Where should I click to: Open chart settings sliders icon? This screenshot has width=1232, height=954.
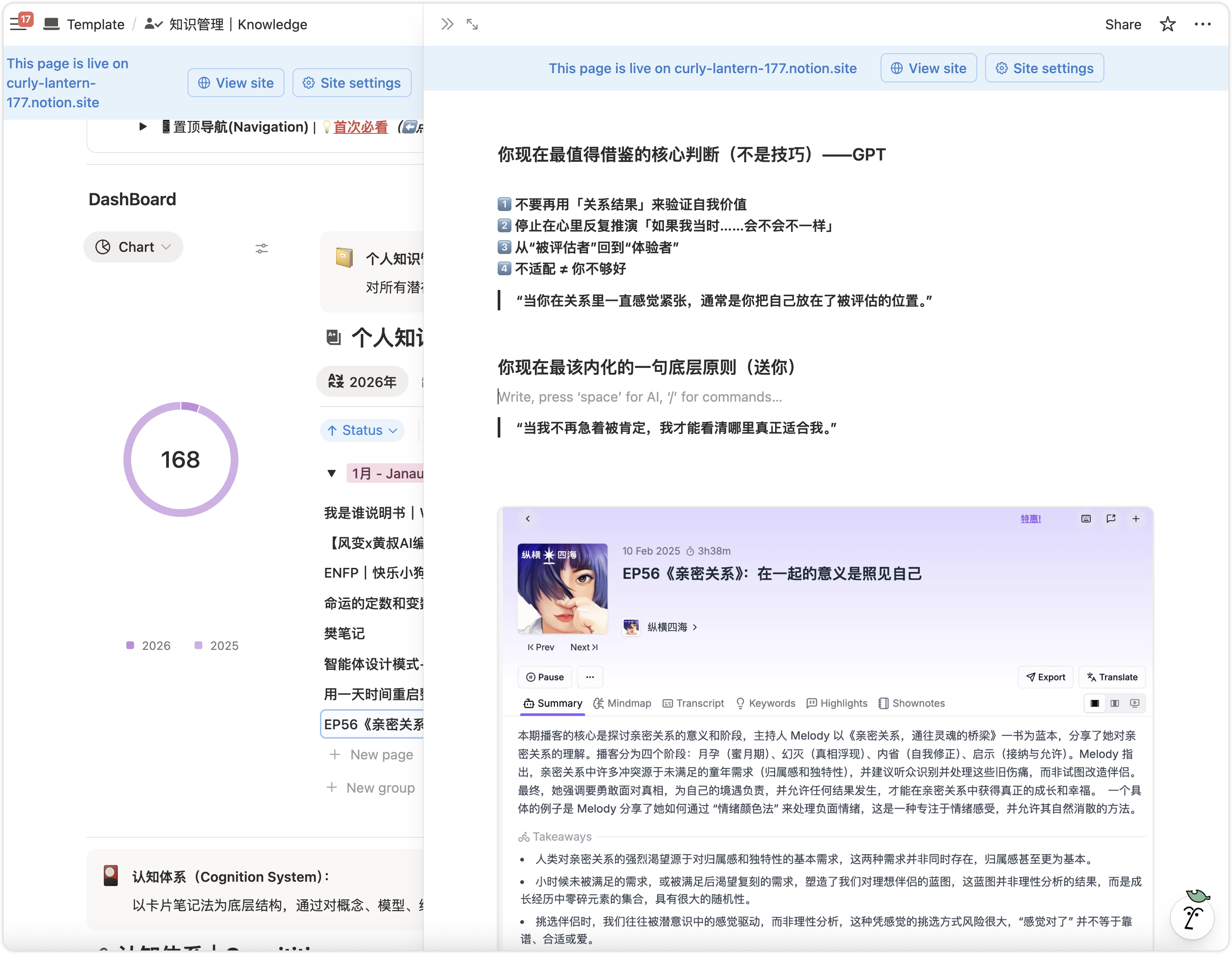pos(261,248)
